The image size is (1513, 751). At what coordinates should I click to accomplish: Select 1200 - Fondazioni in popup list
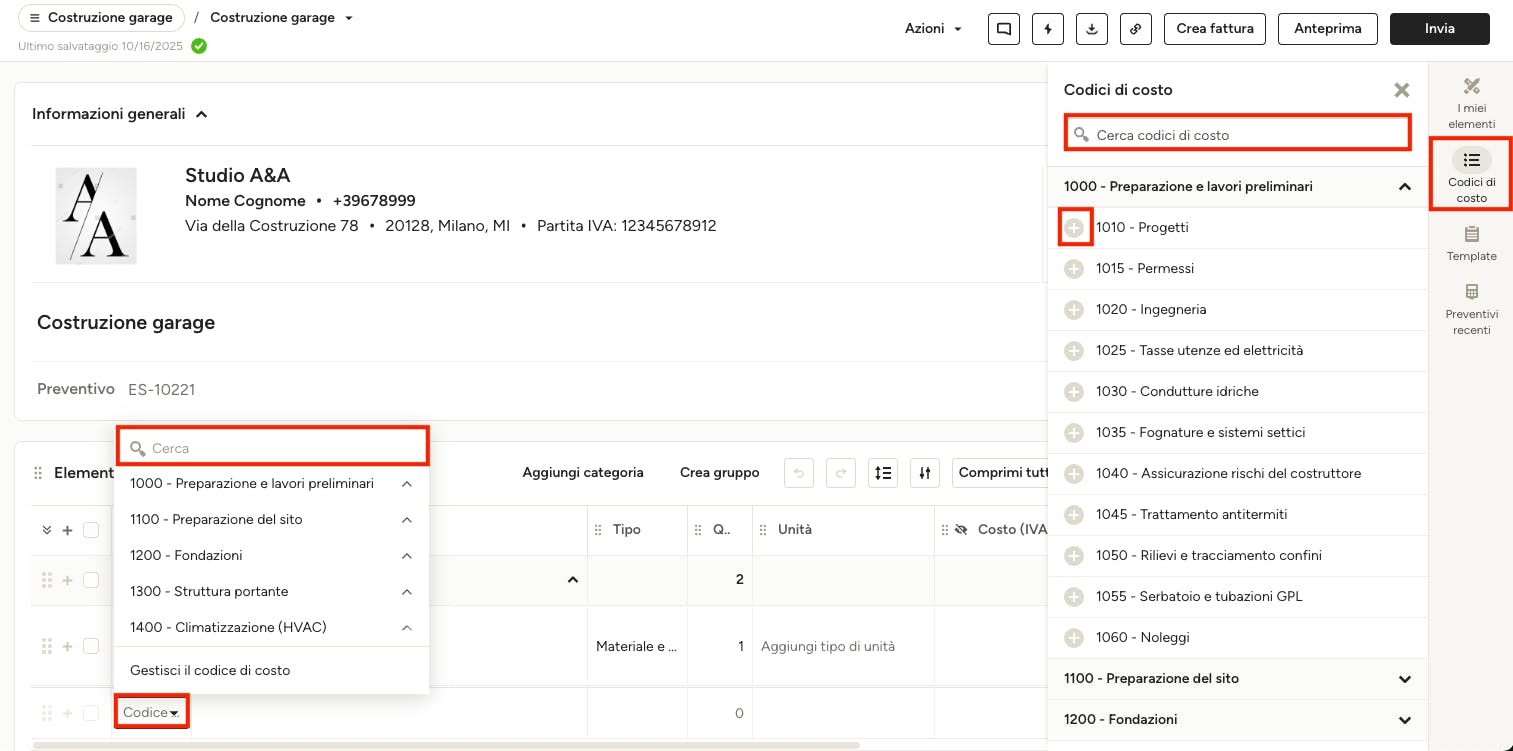(186, 556)
